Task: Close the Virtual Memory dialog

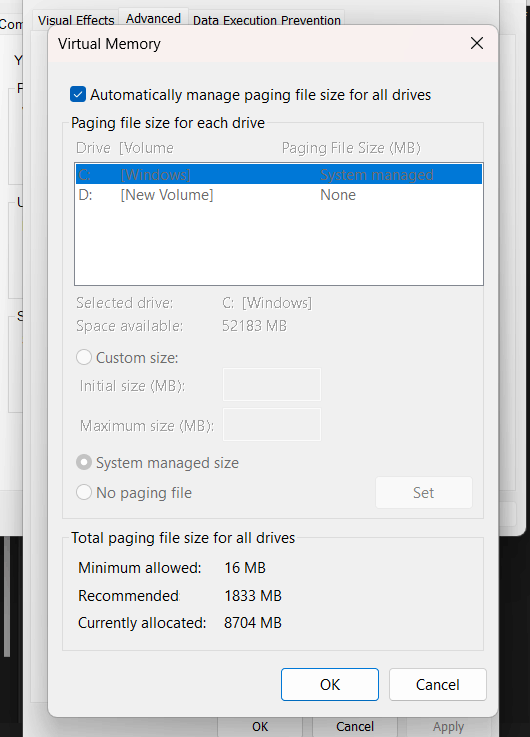Action: 476,43
